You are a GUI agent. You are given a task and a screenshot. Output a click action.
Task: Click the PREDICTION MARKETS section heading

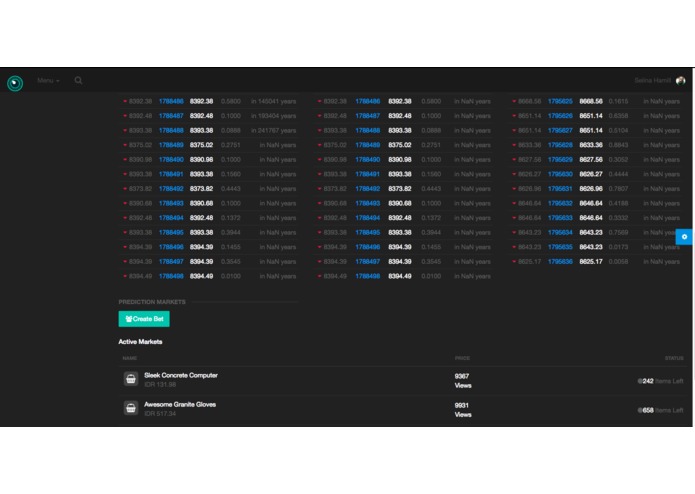[152, 302]
